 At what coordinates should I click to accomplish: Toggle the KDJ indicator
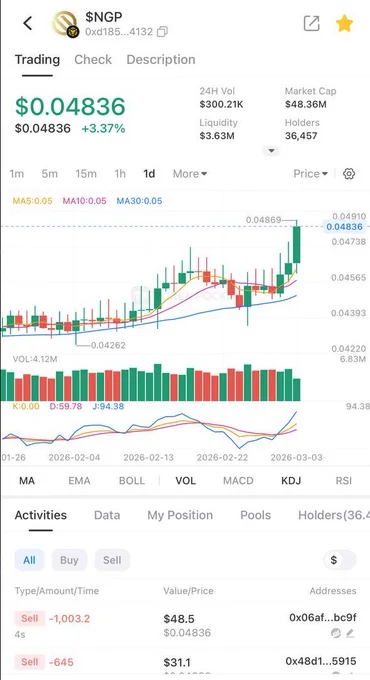click(x=291, y=481)
